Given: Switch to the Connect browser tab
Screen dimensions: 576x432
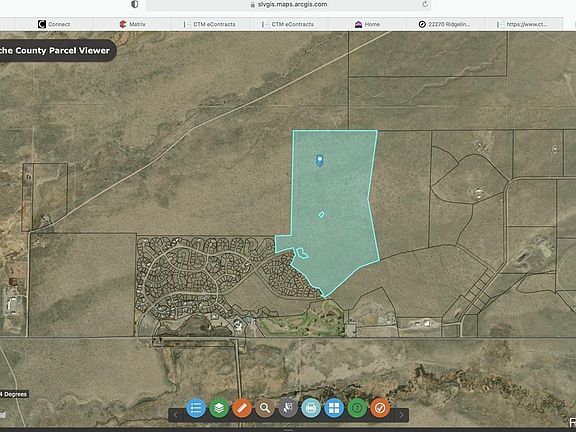Looking at the screenshot, I should [x=54, y=24].
